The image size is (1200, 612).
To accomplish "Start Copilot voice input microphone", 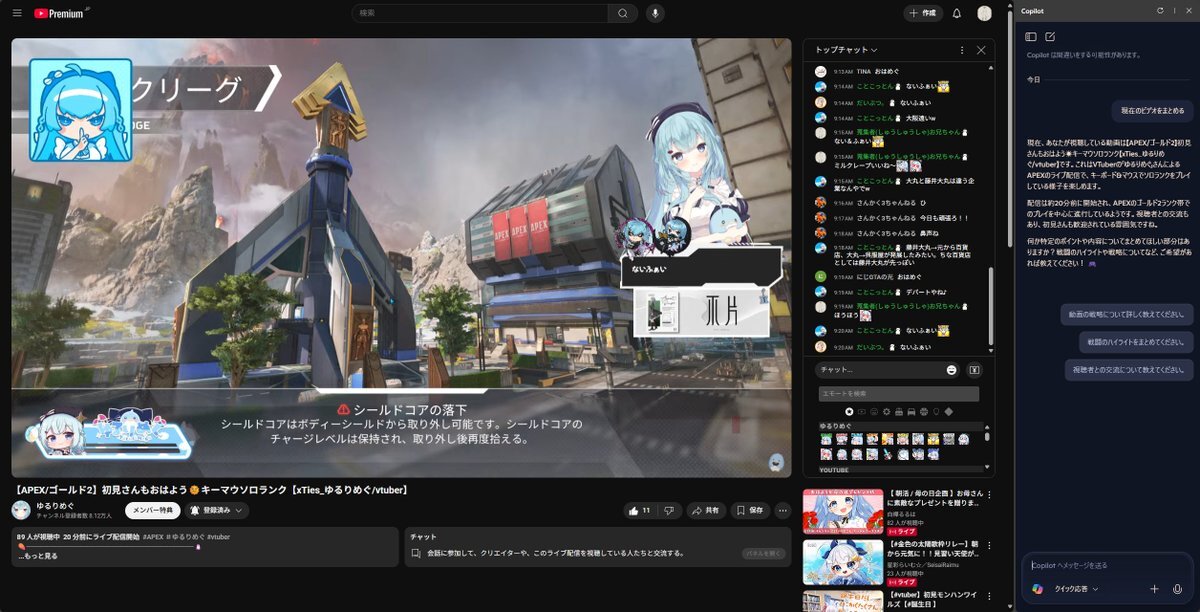I will [1177, 589].
